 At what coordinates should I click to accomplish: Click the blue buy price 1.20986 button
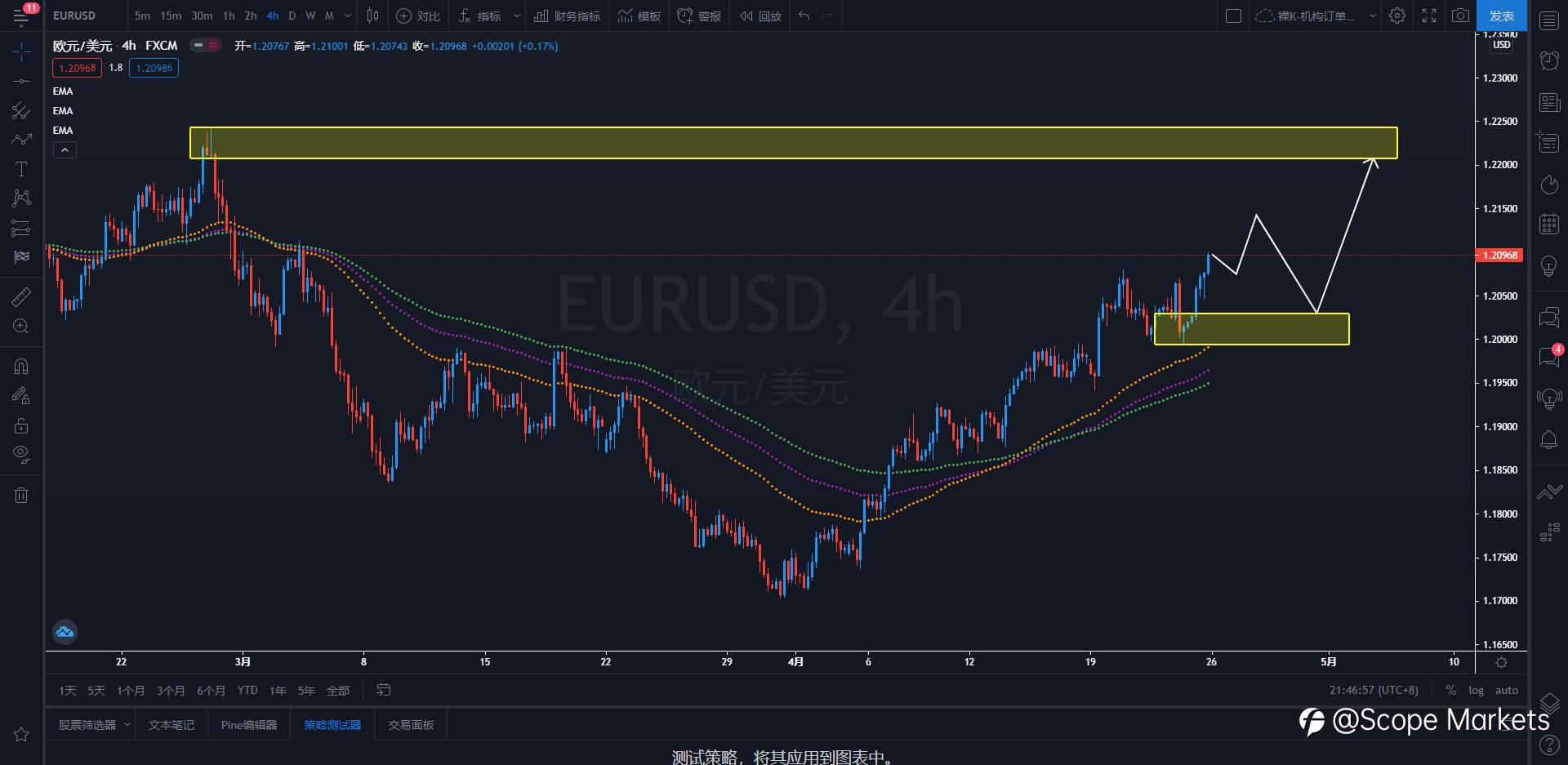[x=154, y=68]
